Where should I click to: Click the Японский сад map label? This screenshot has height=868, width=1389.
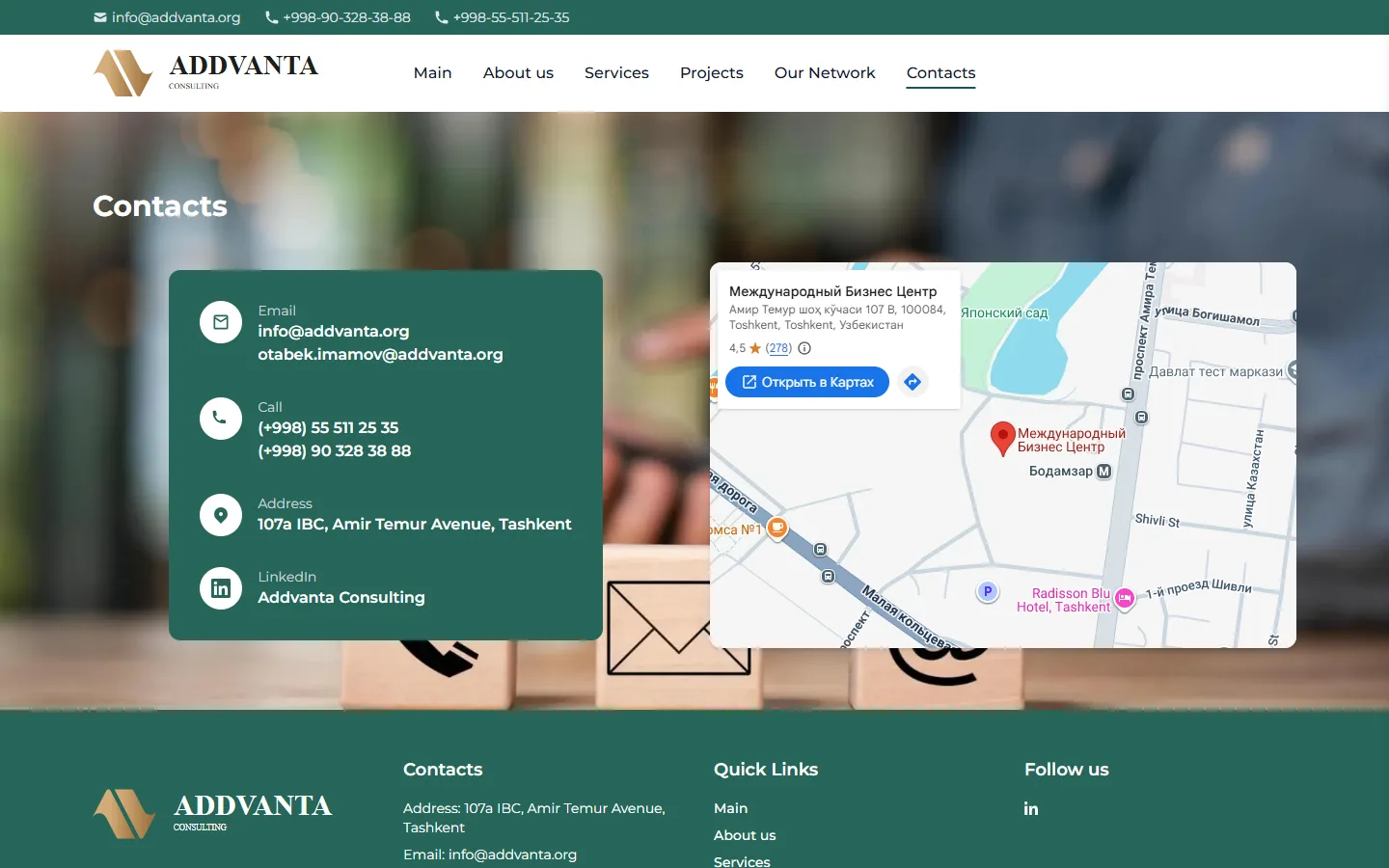click(x=1004, y=313)
